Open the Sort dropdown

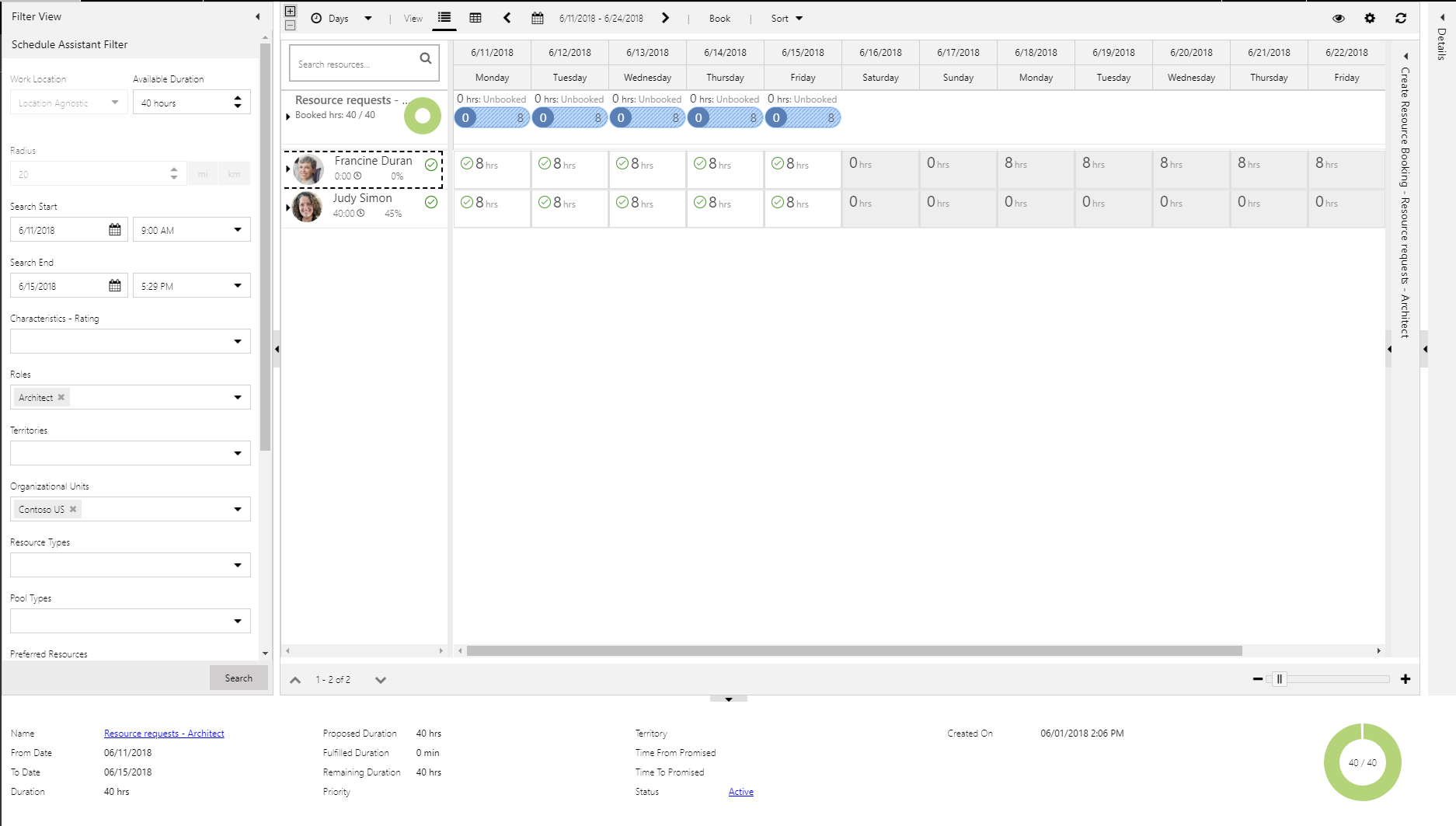point(786,18)
